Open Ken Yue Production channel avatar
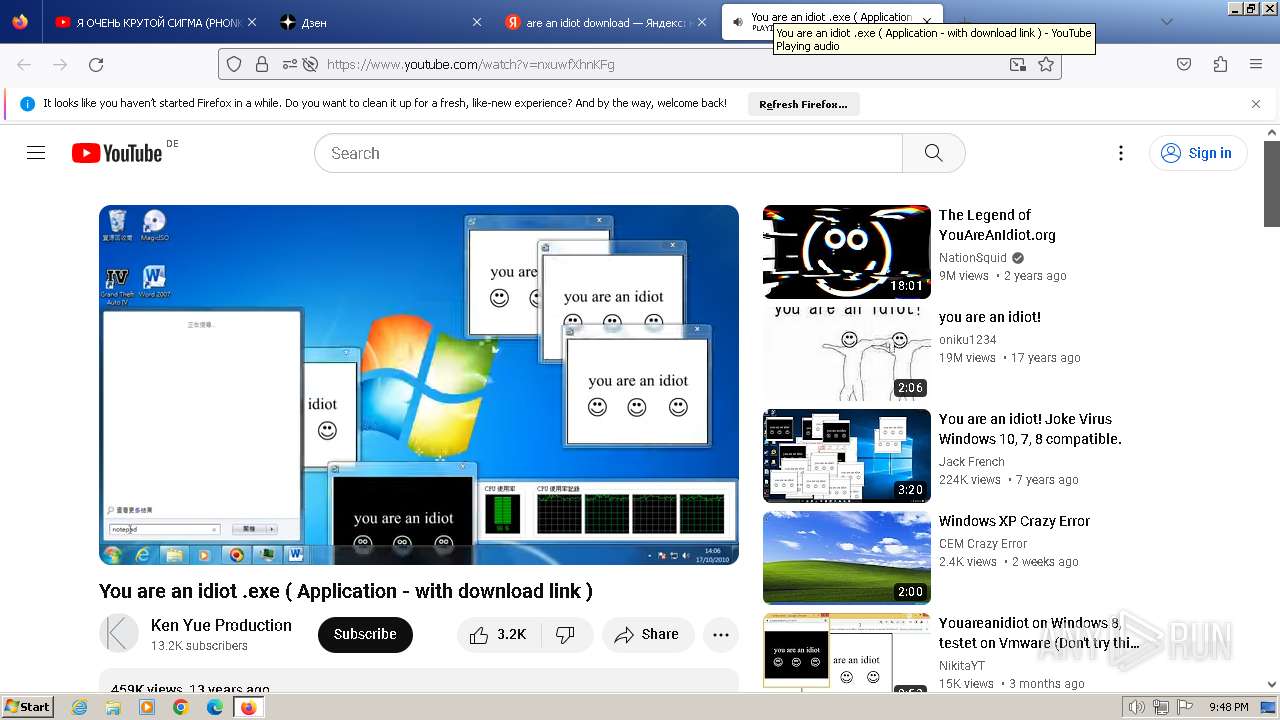Image resolution: width=1280 pixels, height=720 pixels. click(119, 634)
